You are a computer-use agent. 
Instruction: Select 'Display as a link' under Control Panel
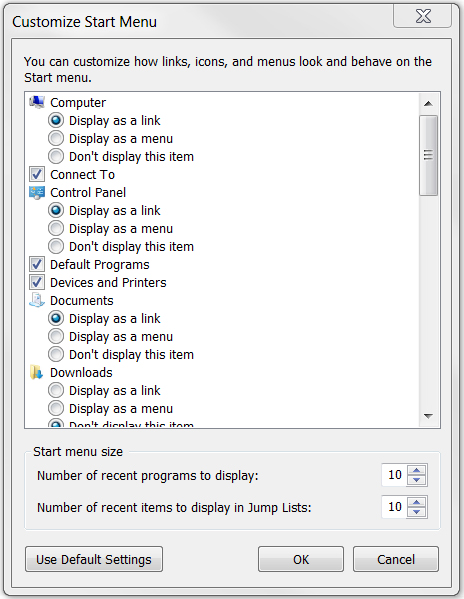point(56,210)
